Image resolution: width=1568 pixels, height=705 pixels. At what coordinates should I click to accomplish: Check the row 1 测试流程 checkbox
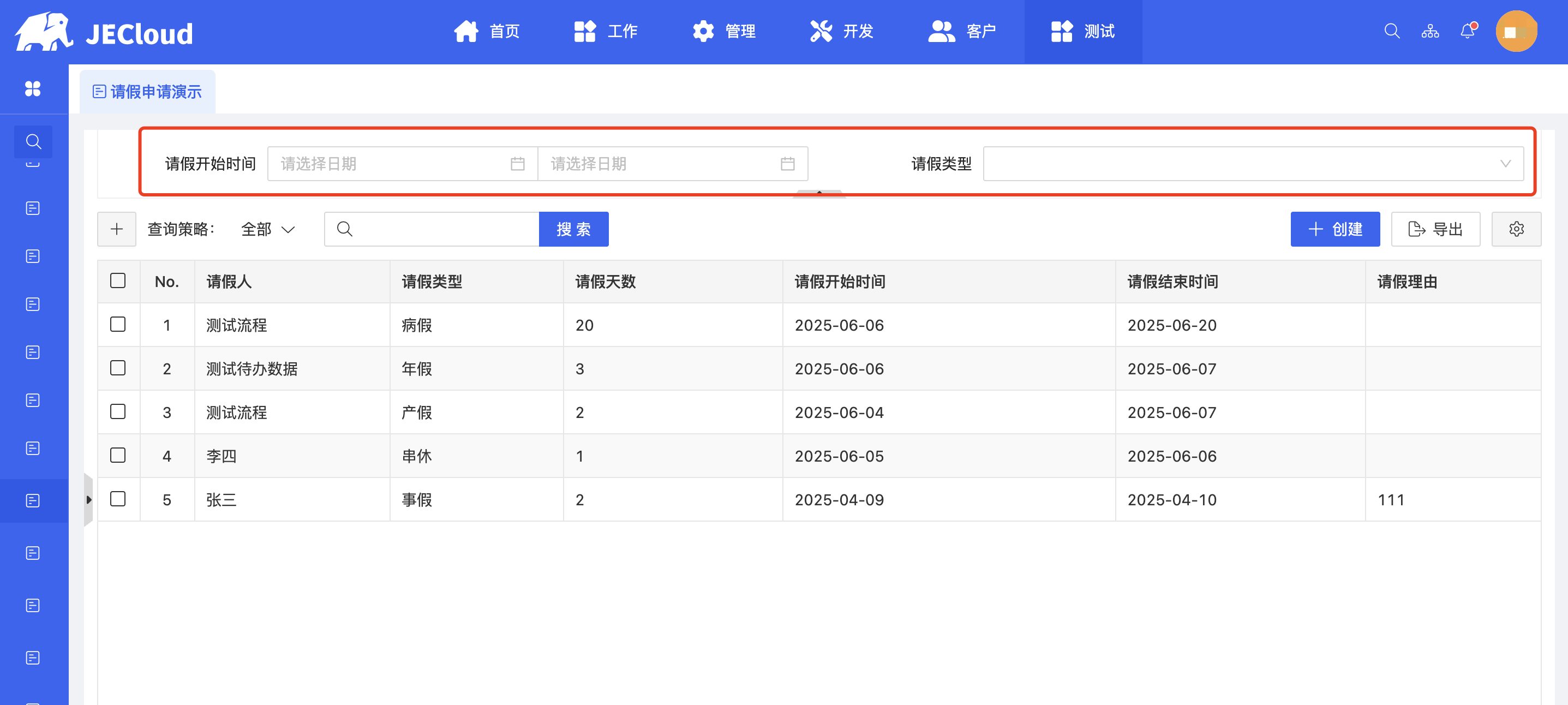tap(118, 325)
